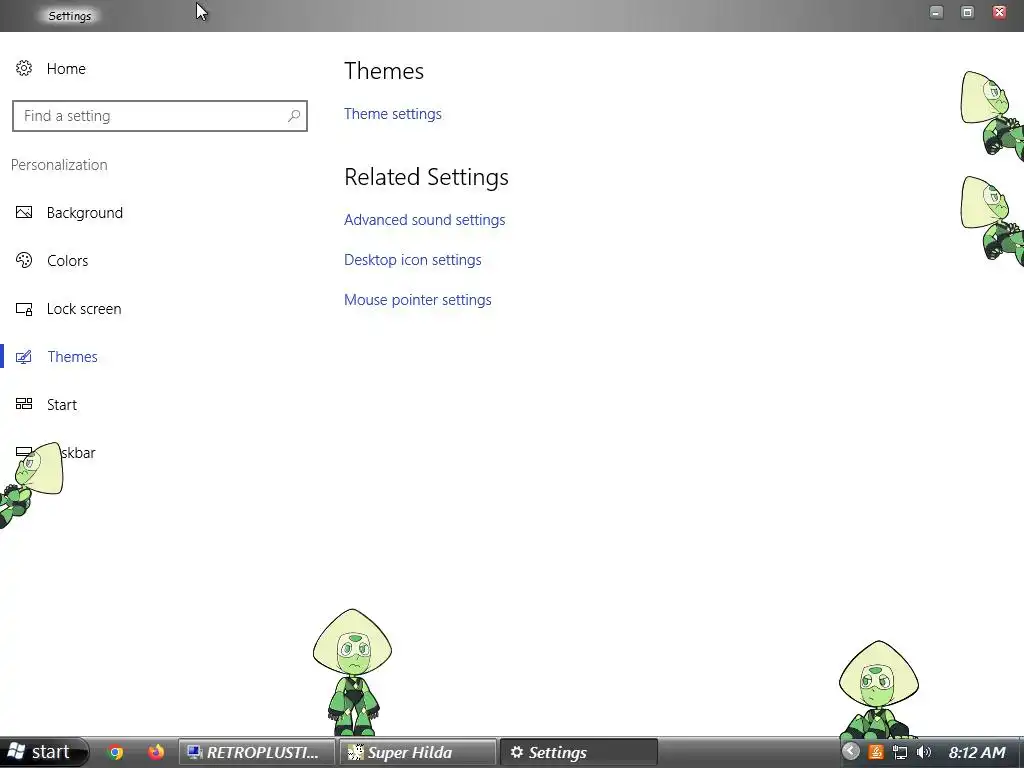Click the Lock screen icon

click(24, 309)
